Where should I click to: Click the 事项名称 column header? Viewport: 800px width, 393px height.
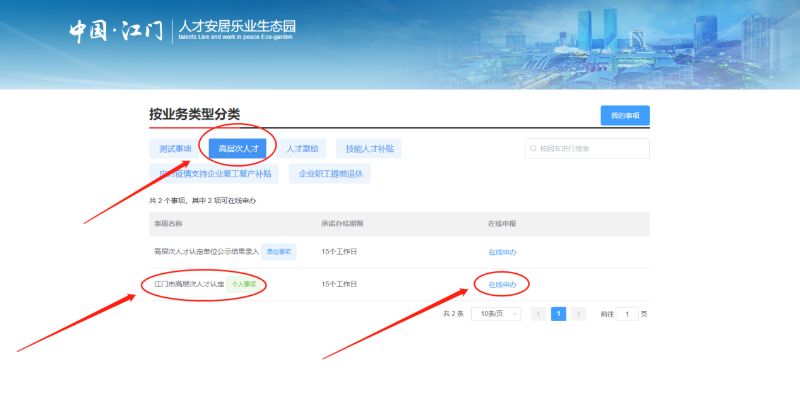coord(168,224)
